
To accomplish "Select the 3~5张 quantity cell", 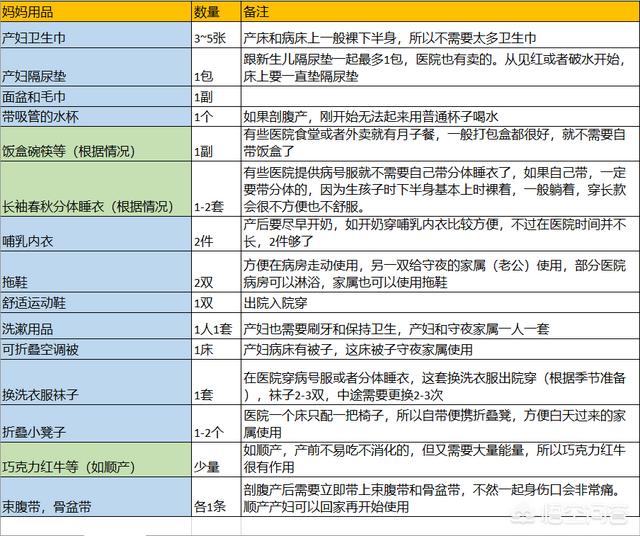I will tap(213, 37).
